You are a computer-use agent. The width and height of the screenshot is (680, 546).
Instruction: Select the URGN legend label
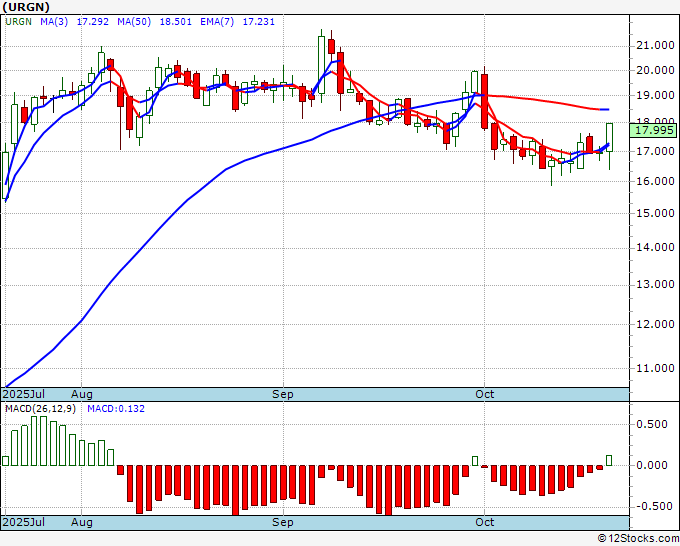coord(18,22)
